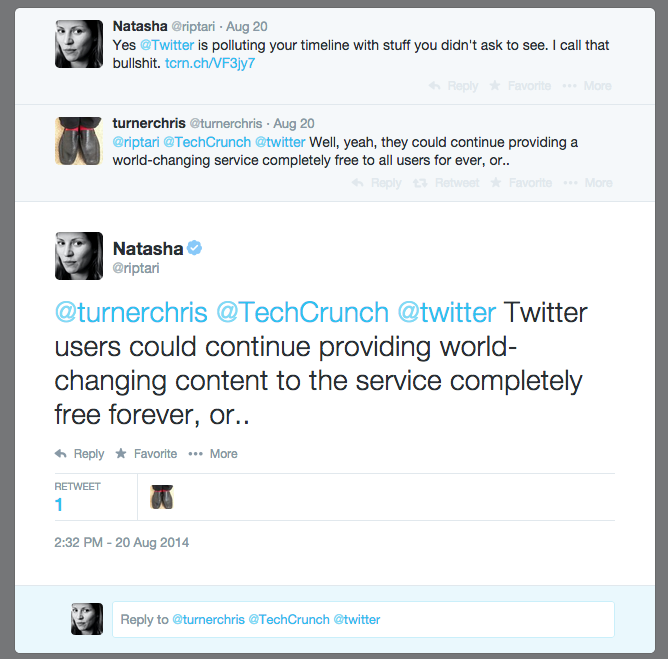The height and width of the screenshot is (659, 668).
Task: View the retweet count of 1
Action: pos(59,504)
